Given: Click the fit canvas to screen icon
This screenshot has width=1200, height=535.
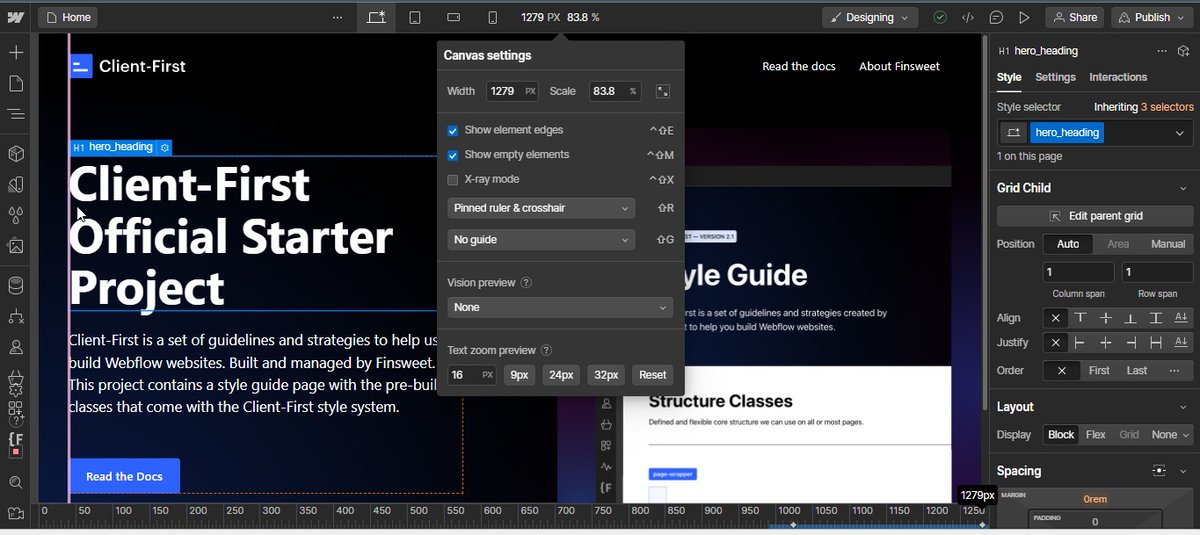Looking at the screenshot, I should (x=662, y=91).
